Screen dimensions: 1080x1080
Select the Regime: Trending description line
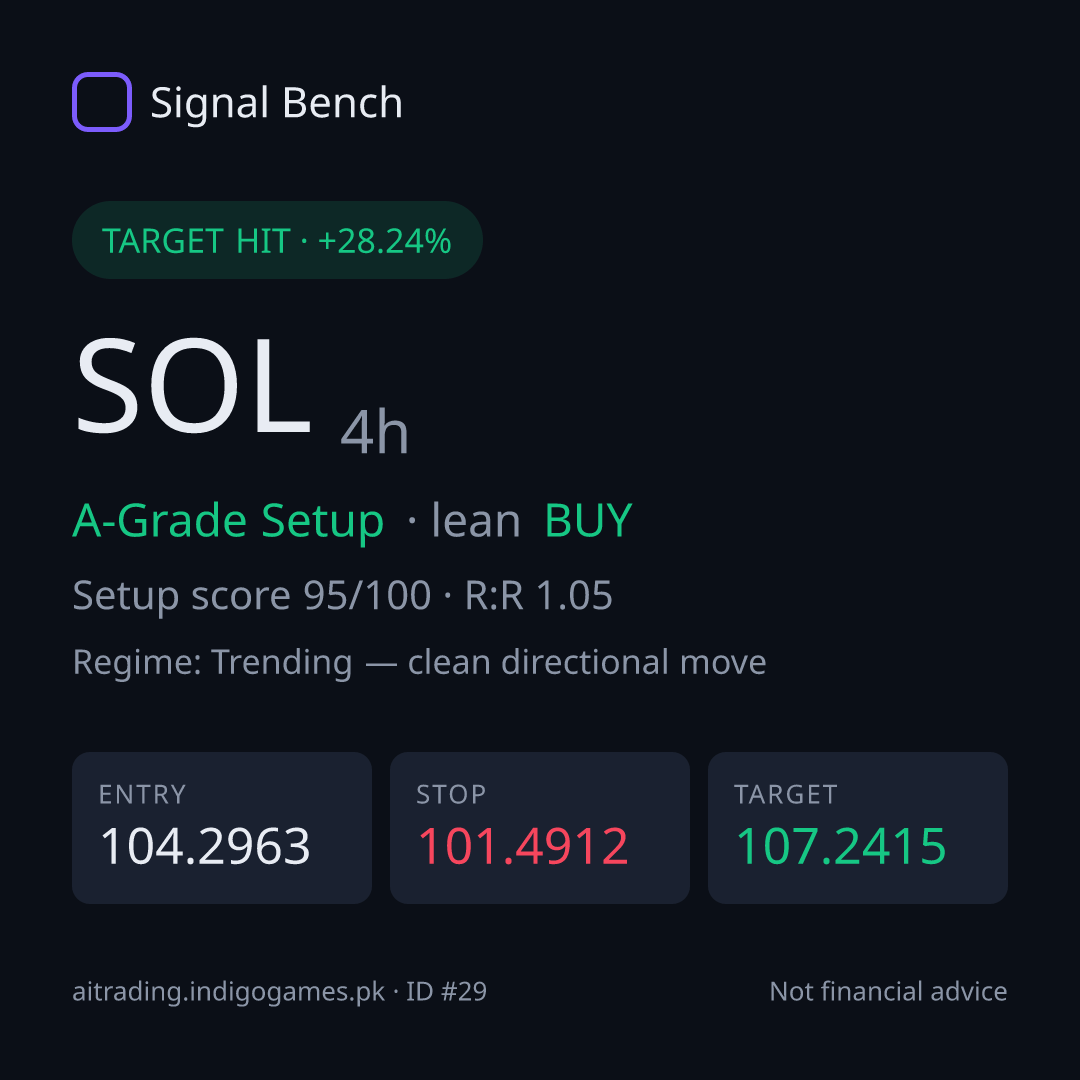pos(419,662)
